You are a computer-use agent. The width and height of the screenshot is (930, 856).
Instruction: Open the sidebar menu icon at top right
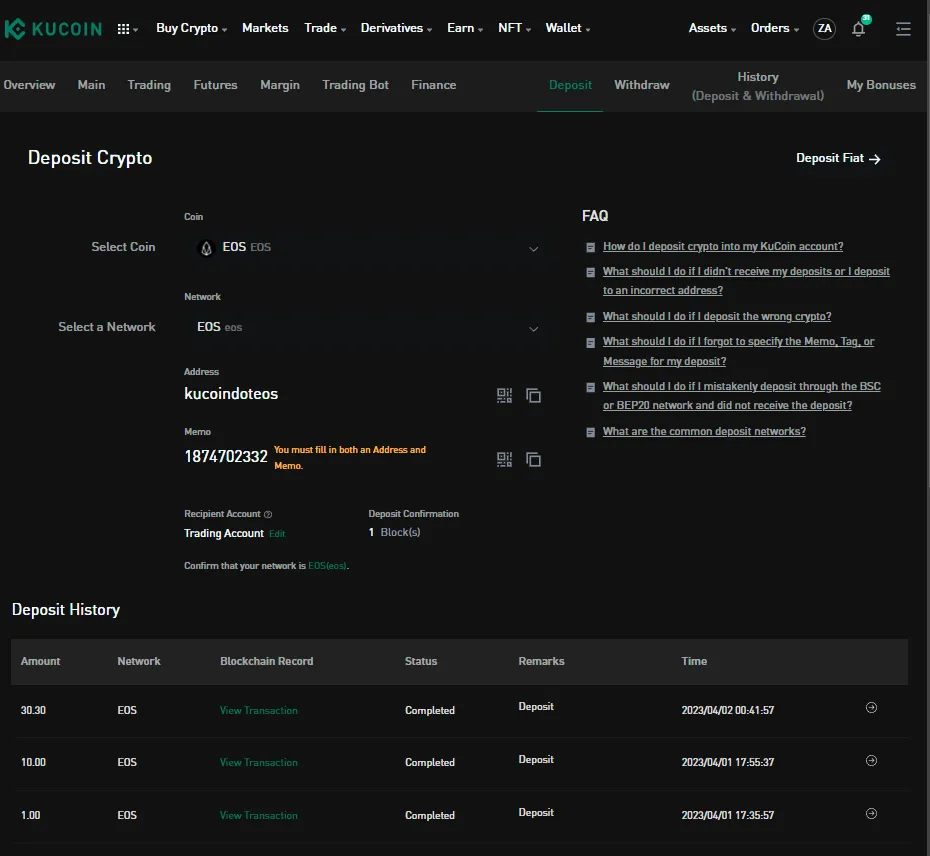point(903,28)
